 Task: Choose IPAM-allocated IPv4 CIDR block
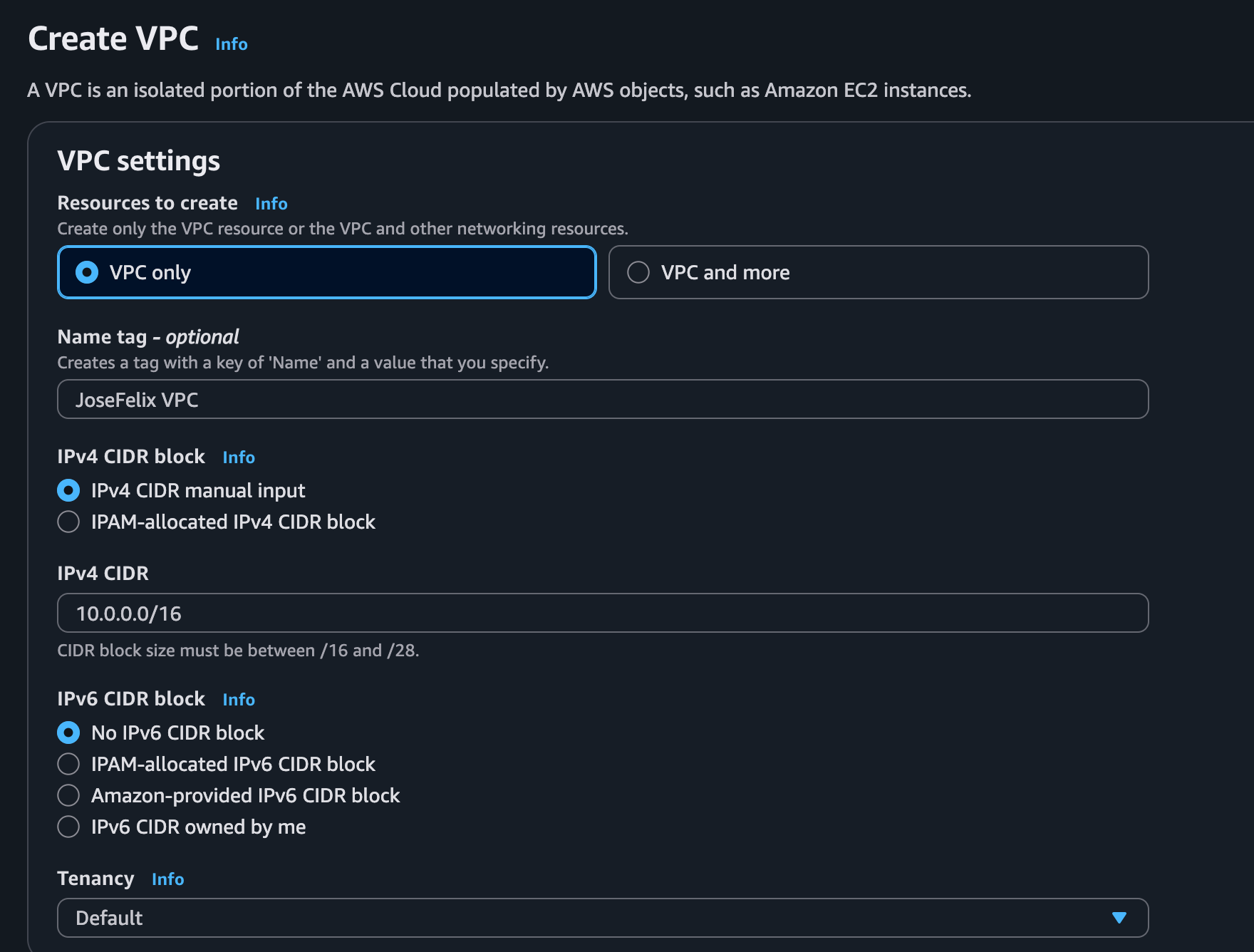68,522
